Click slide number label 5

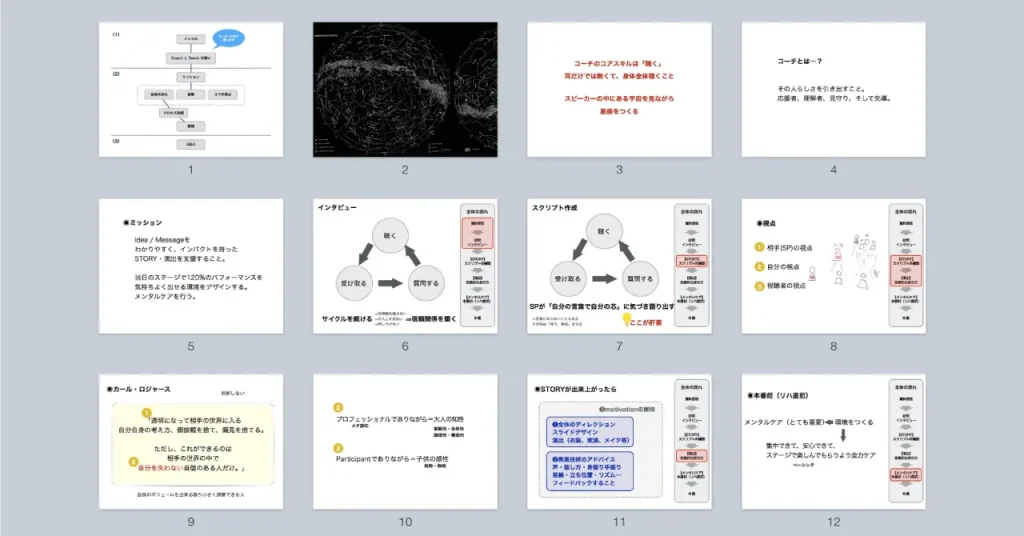click(x=190, y=346)
